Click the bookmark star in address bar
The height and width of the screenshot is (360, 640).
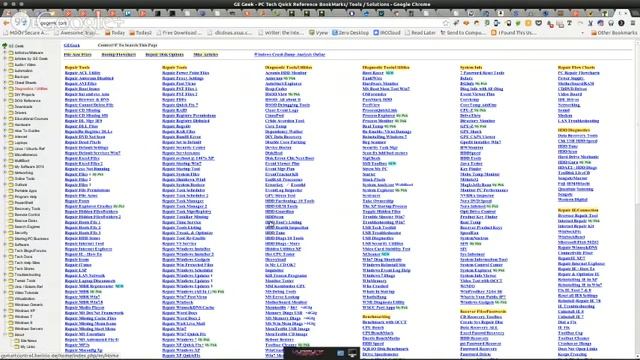click(x=446, y=23)
